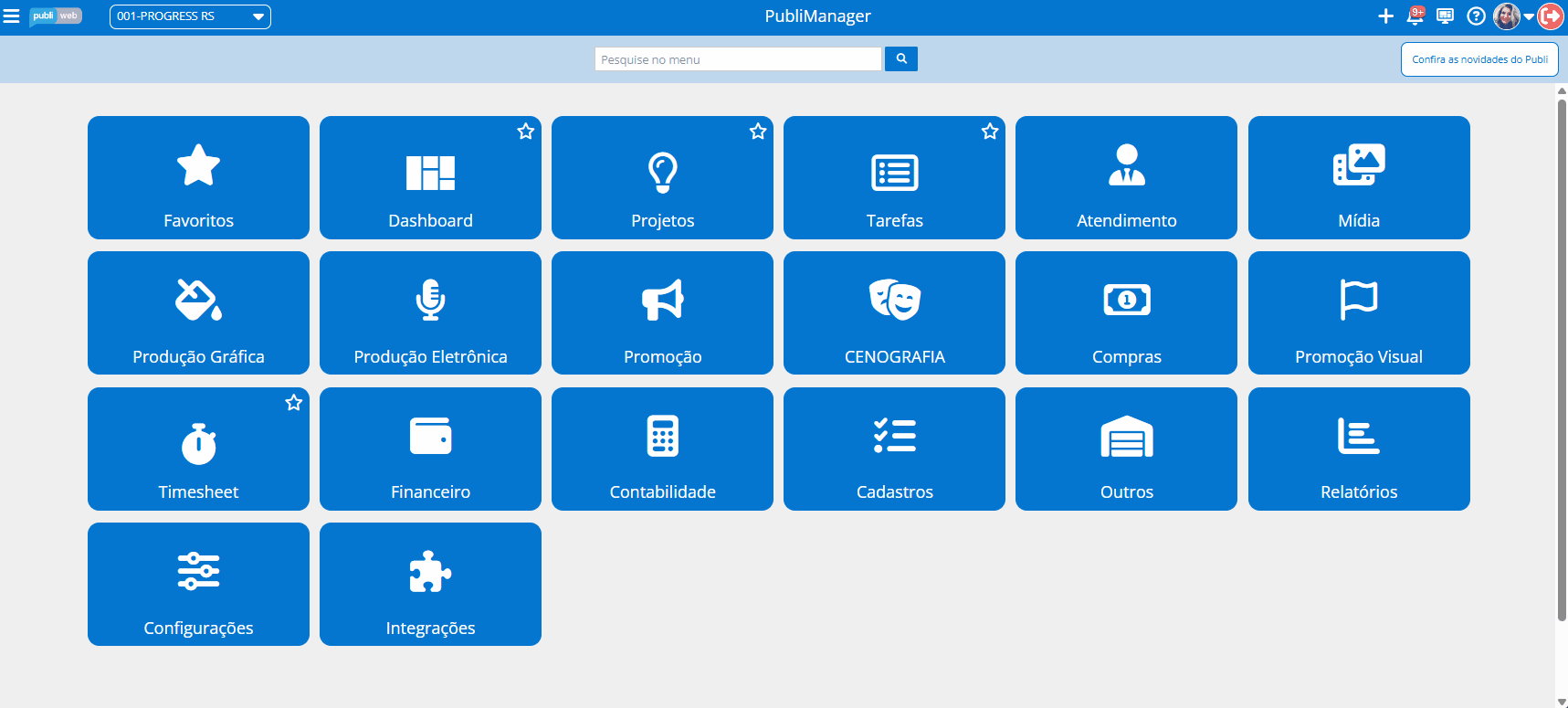Click the Pesquise no menu search field

(x=738, y=59)
